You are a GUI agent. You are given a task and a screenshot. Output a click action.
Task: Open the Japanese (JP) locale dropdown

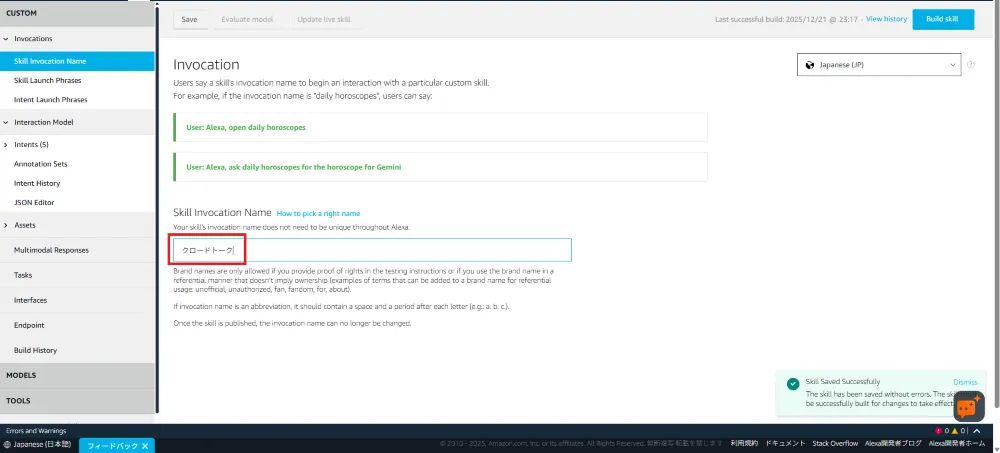click(x=878, y=65)
